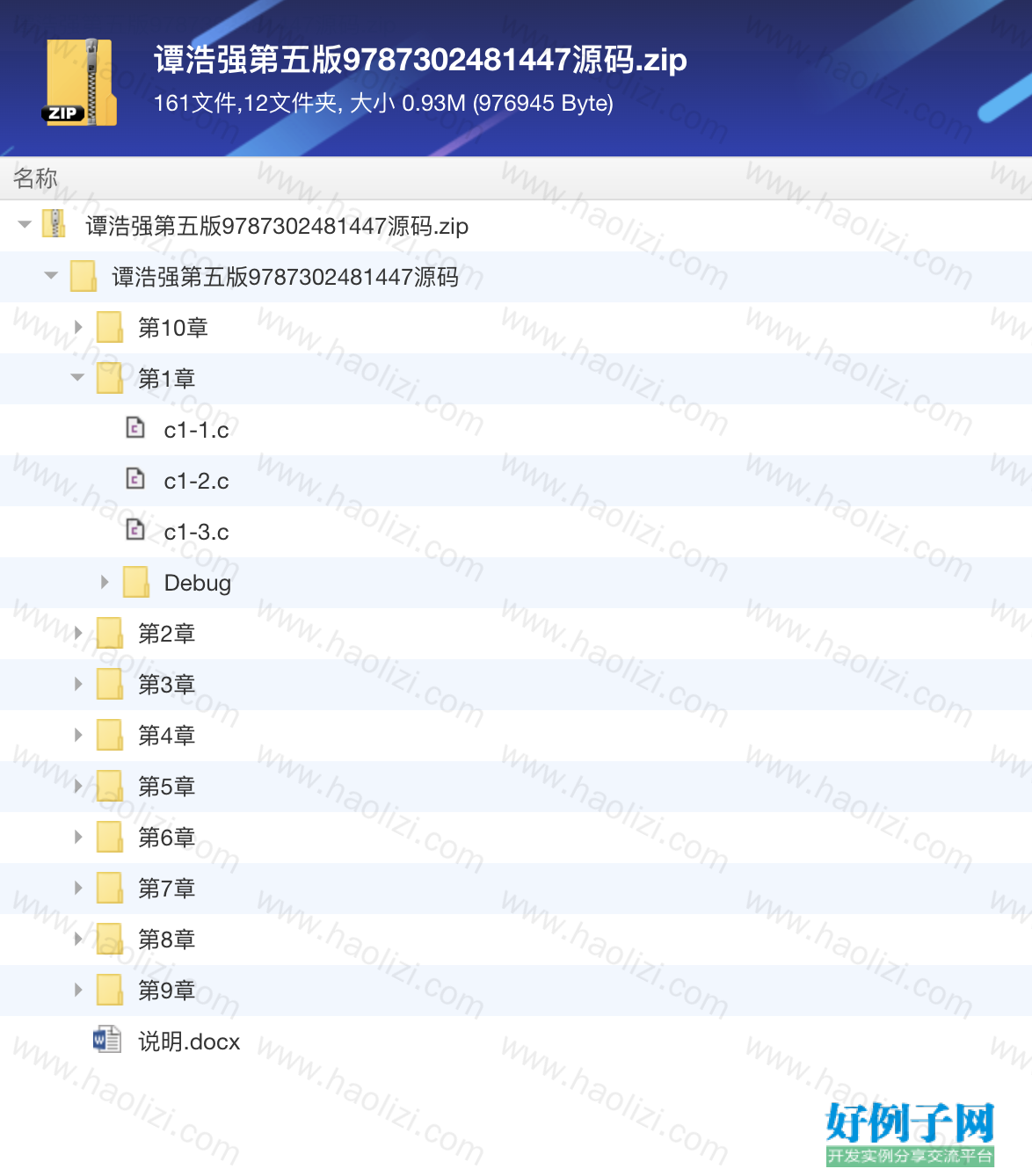Click the 第7章 folder icon
This screenshot has height=1176, width=1032.
pos(110,888)
